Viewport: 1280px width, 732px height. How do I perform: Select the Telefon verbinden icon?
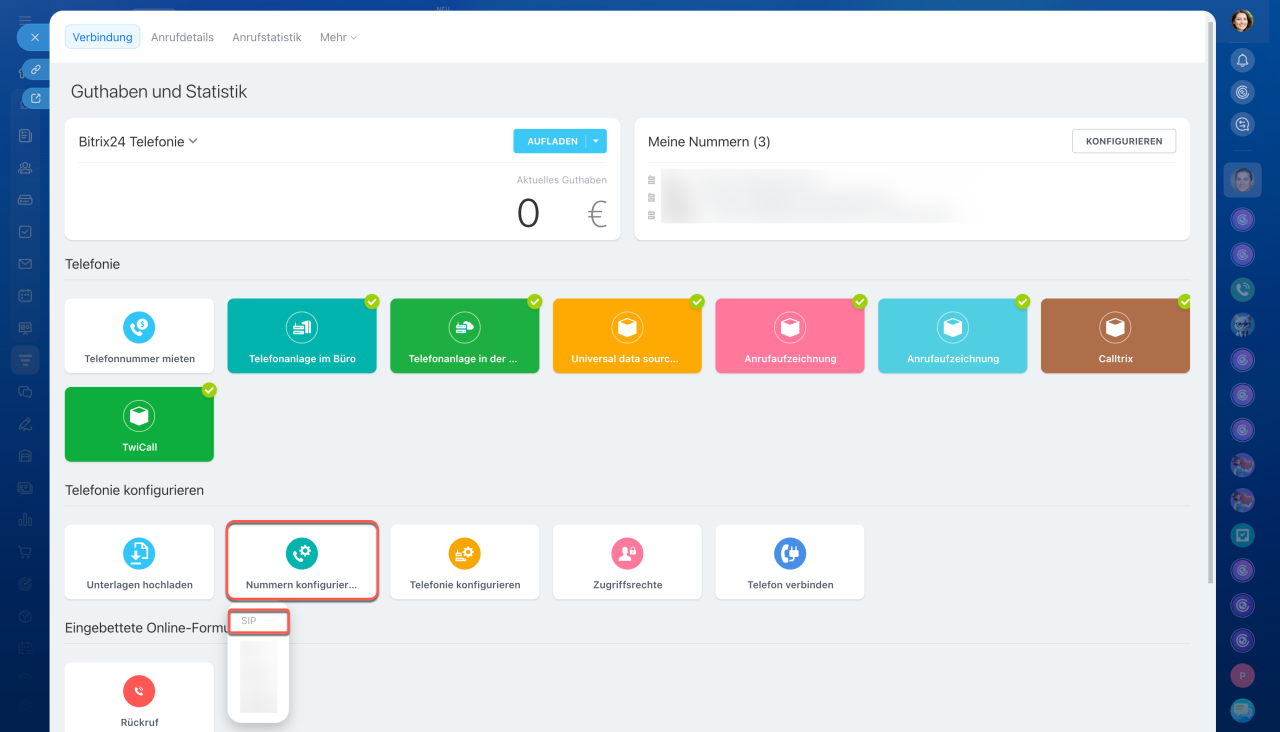(x=789, y=553)
